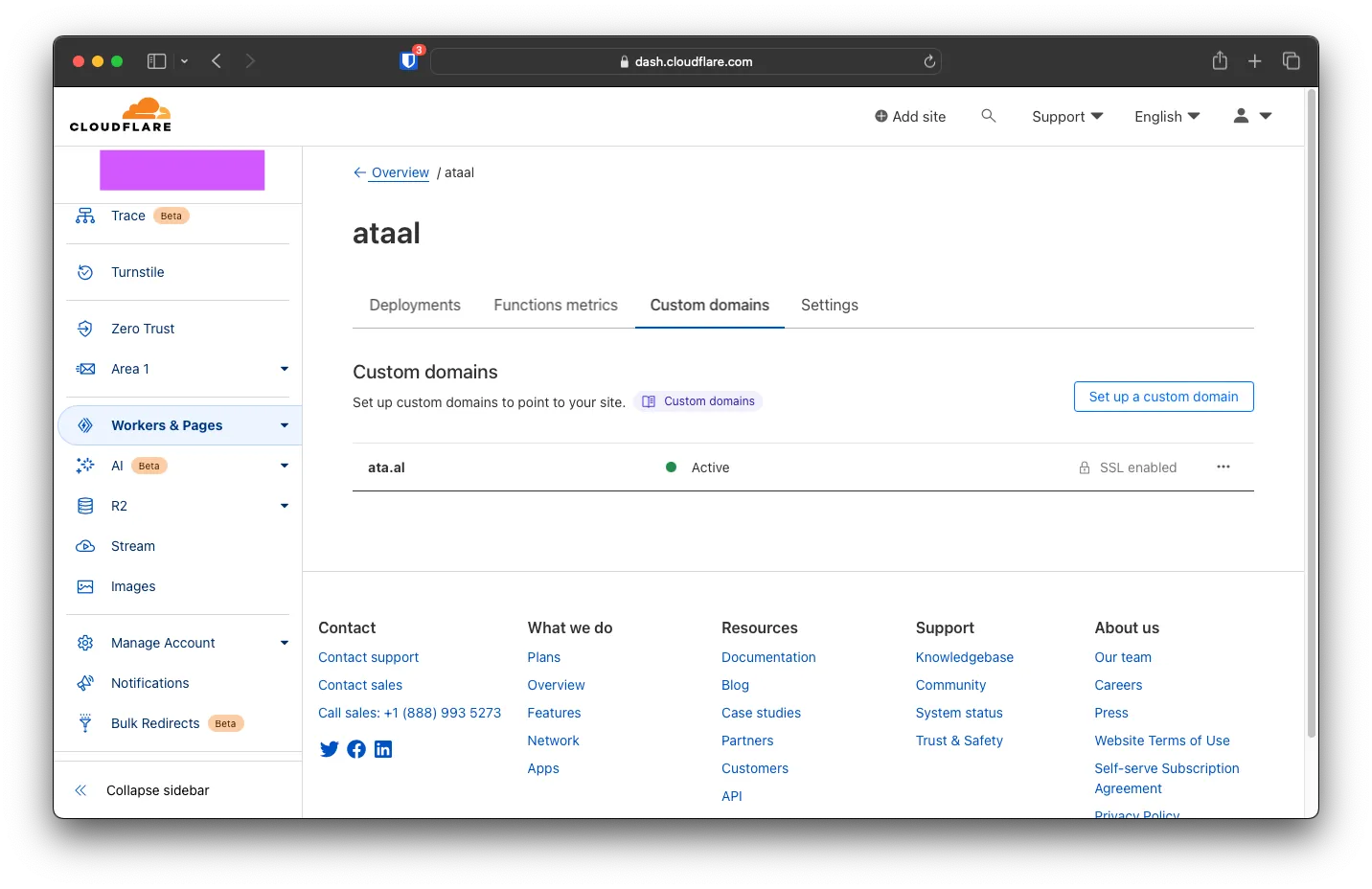Open Stream in the sidebar
Screen dimensions: 1372x889
pos(133,546)
